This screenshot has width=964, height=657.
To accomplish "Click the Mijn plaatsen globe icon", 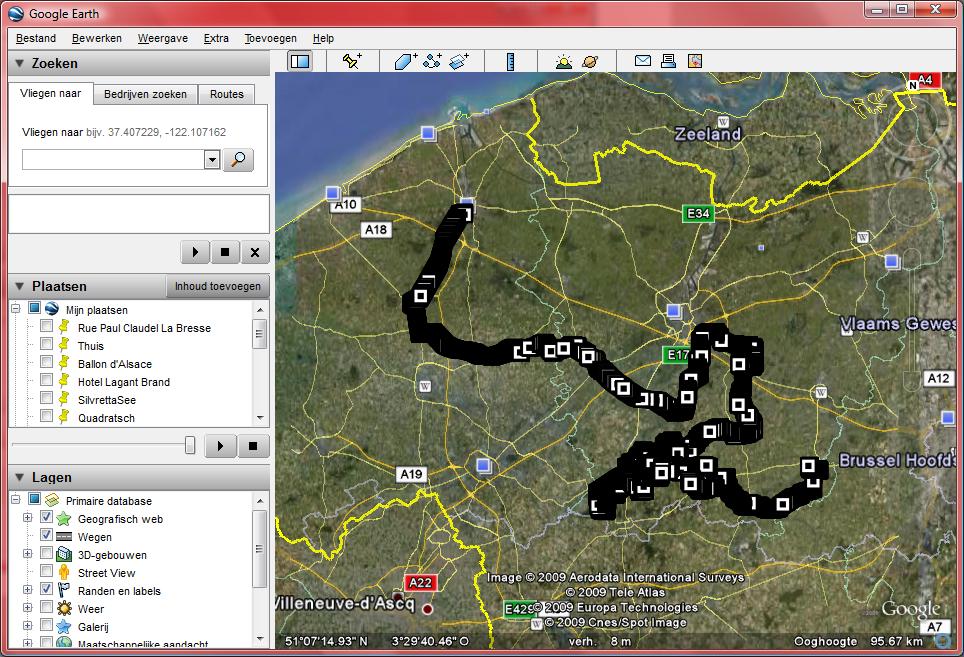I will click(x=52, y=309).
